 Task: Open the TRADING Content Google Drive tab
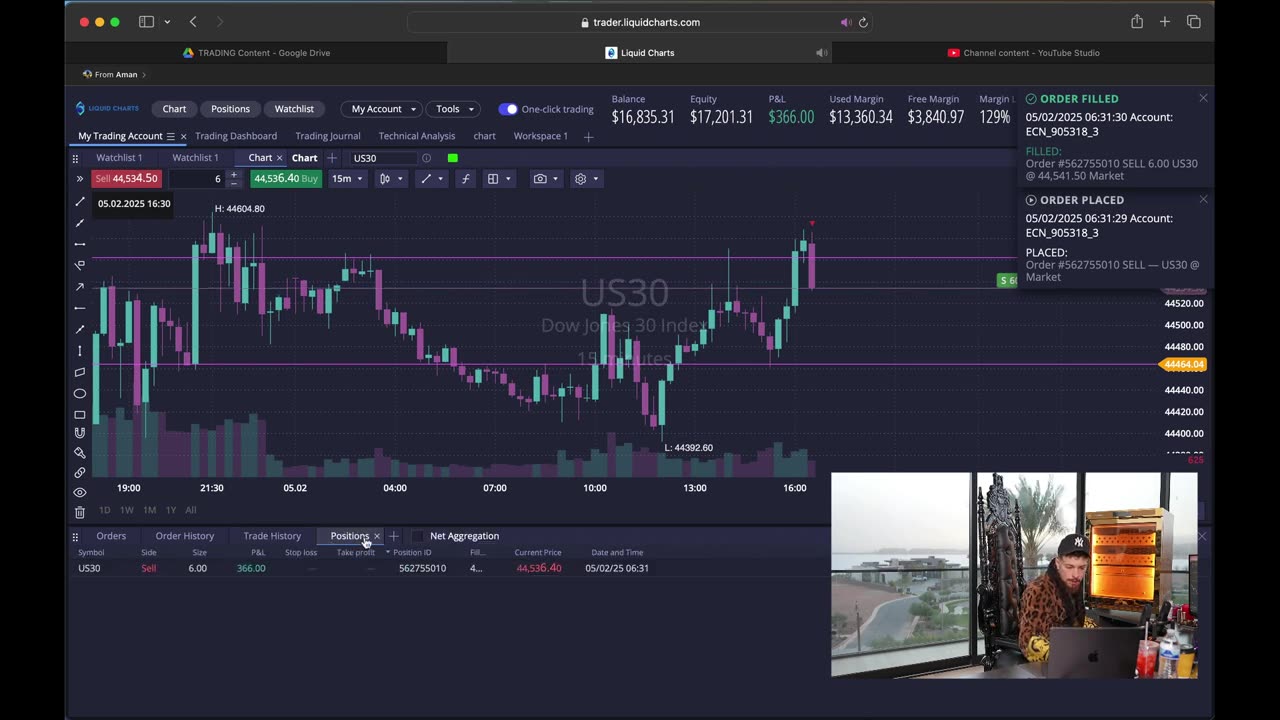click(256, 53)
